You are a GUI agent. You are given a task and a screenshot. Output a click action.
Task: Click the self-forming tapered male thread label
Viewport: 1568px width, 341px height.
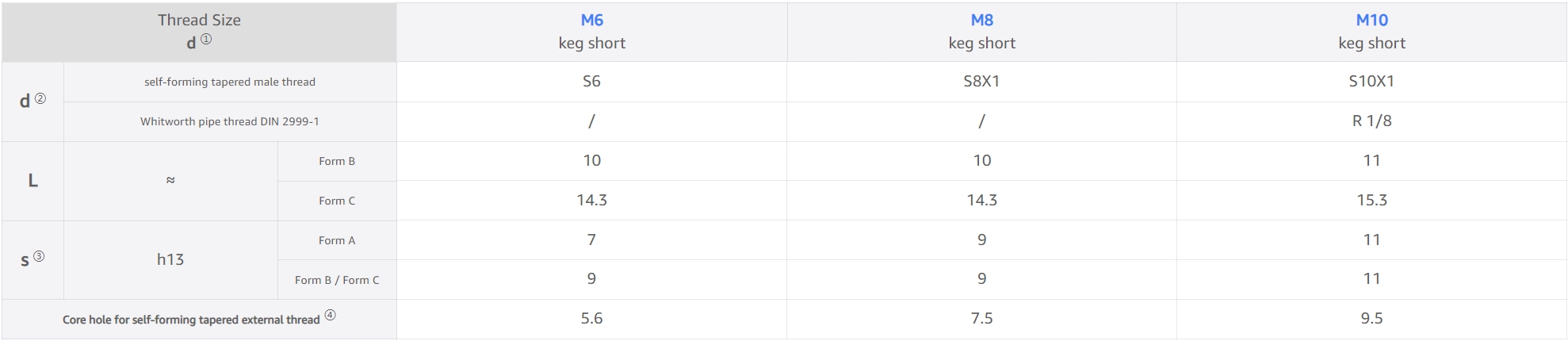click(x=230, y=82)
